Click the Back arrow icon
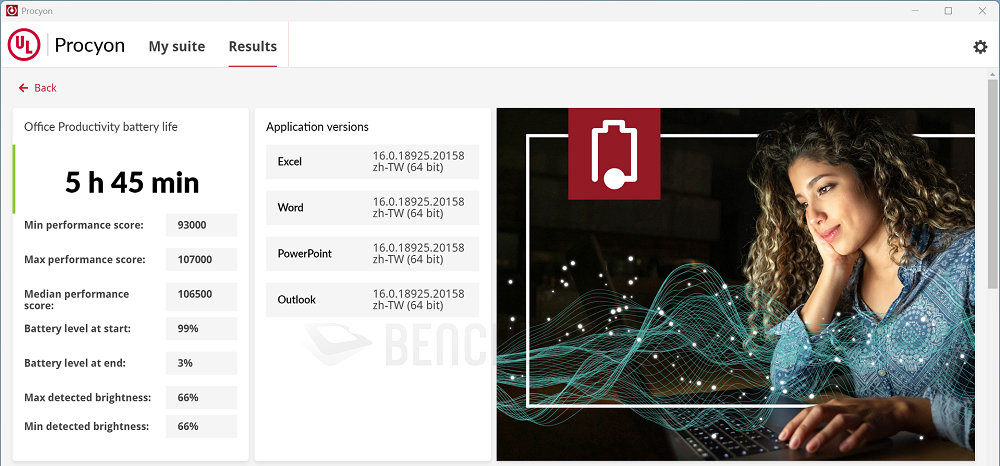Image resolution: width=1000 pixels, height=466 pixels. tap(24, 88)
